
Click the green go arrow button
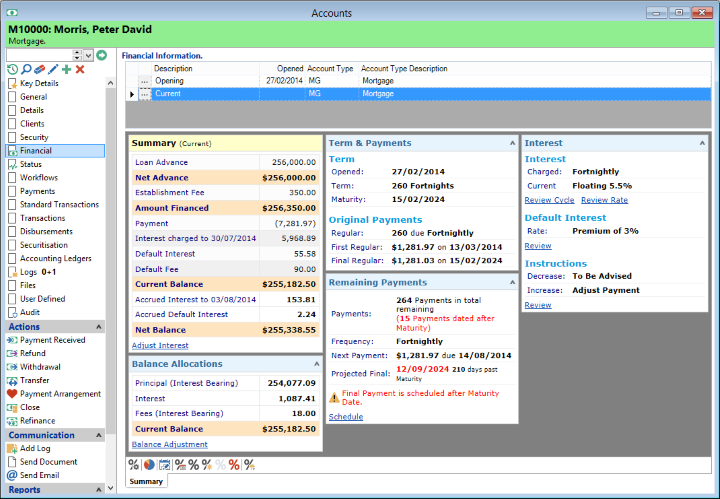coord(101,55)
